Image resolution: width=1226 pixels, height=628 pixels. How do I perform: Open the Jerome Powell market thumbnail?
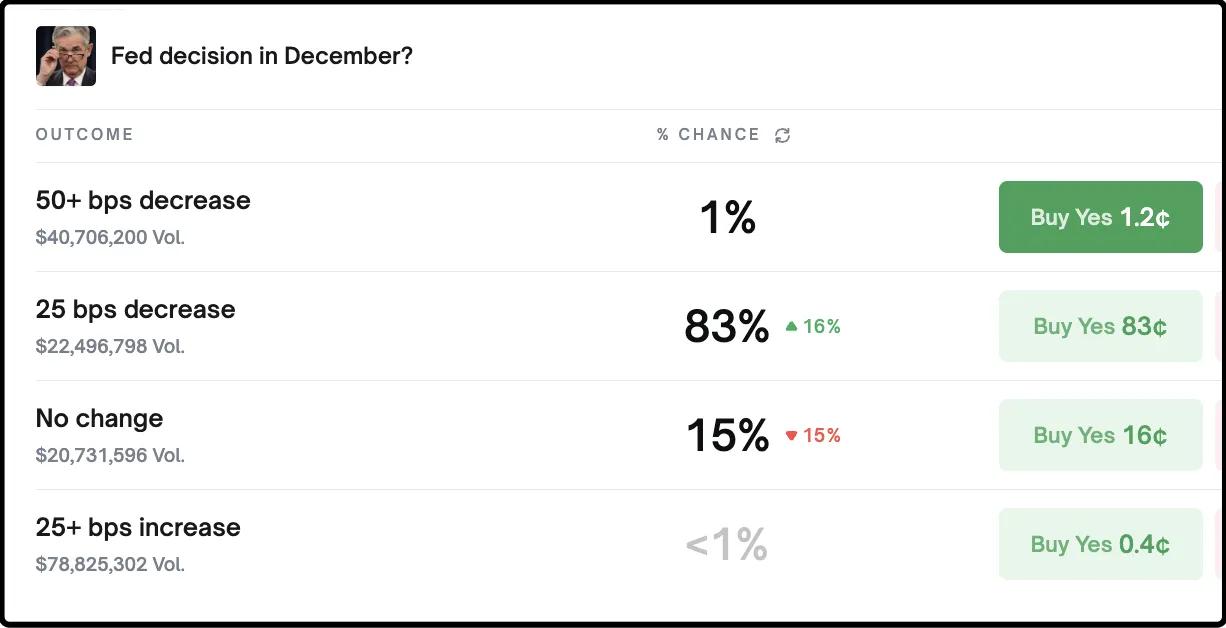(x=66, y=56)
